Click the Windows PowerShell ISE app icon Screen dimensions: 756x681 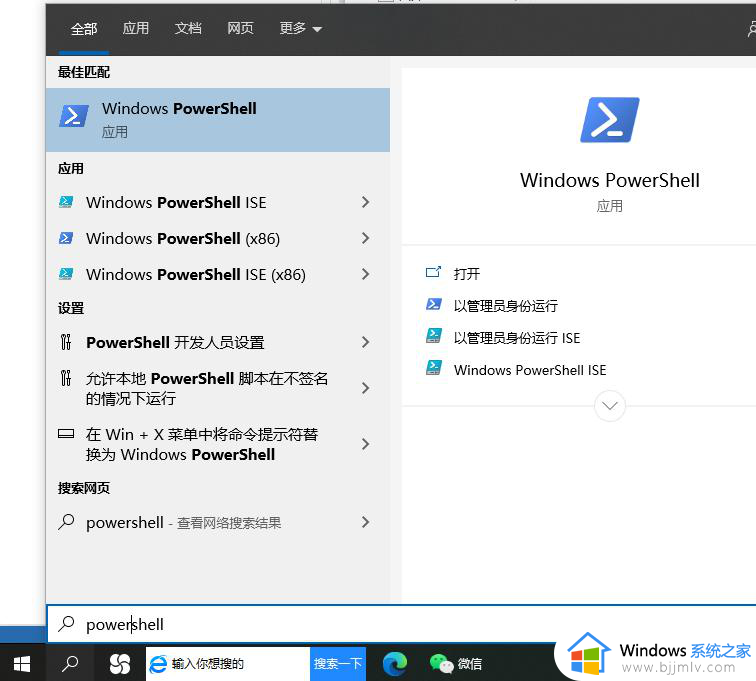click(x=66, y=202)
